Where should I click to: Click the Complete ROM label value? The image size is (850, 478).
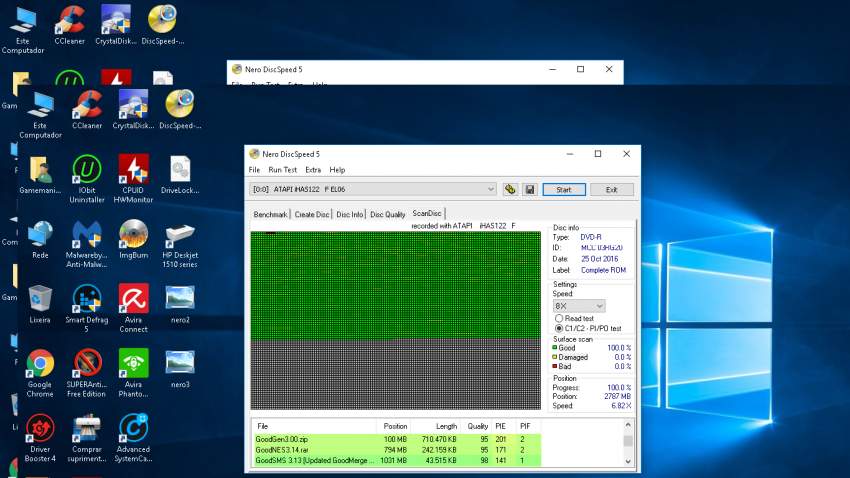[x=603, y=270]
